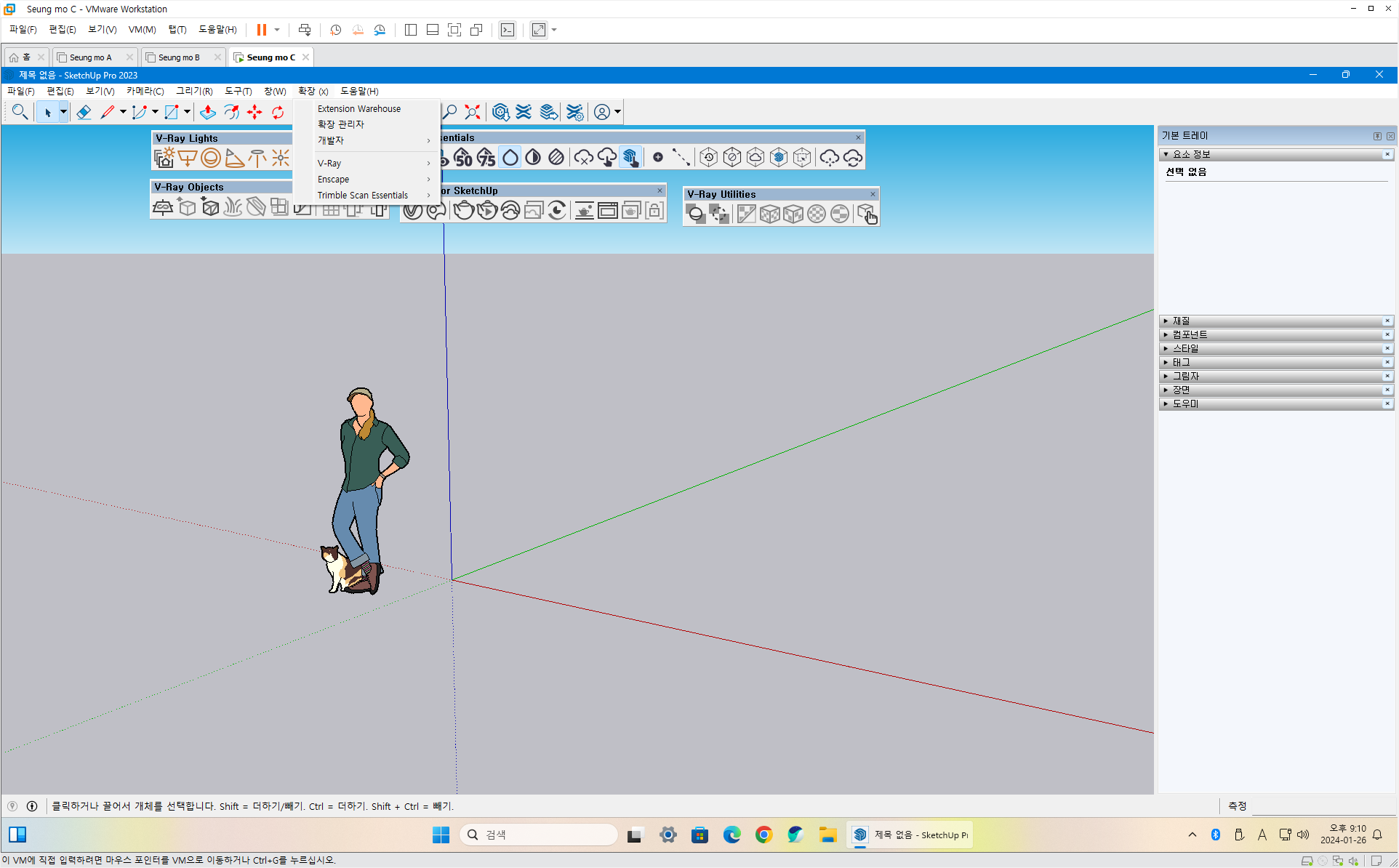Expand the 스타일 panel

pyautogui.click(x=1185, y=348)
